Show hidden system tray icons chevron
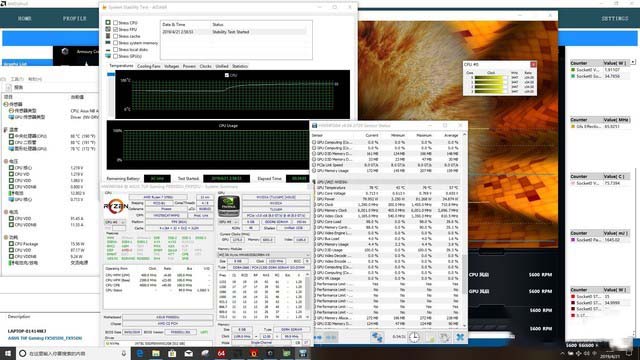 [x=562, y=353]
